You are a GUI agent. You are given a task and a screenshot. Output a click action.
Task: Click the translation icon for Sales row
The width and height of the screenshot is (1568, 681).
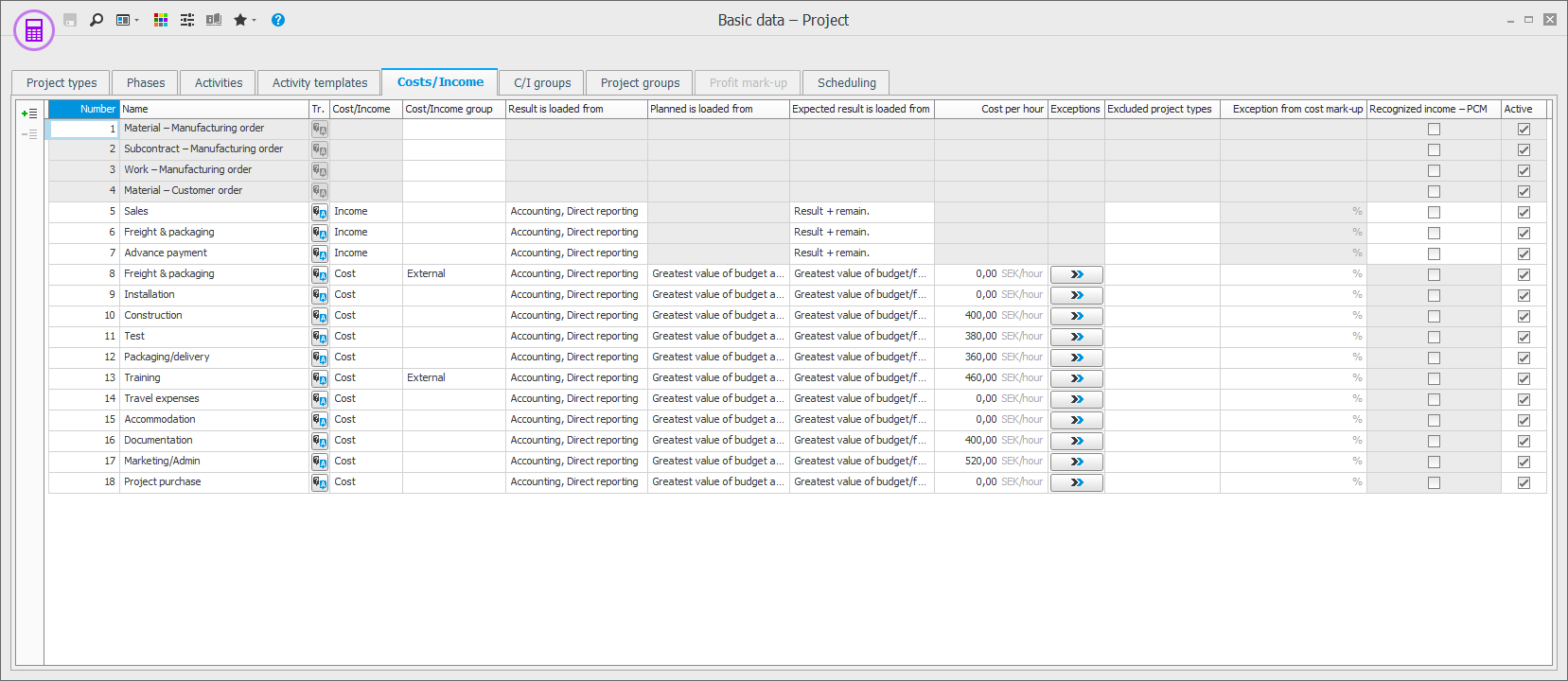[x=320, y=212]
